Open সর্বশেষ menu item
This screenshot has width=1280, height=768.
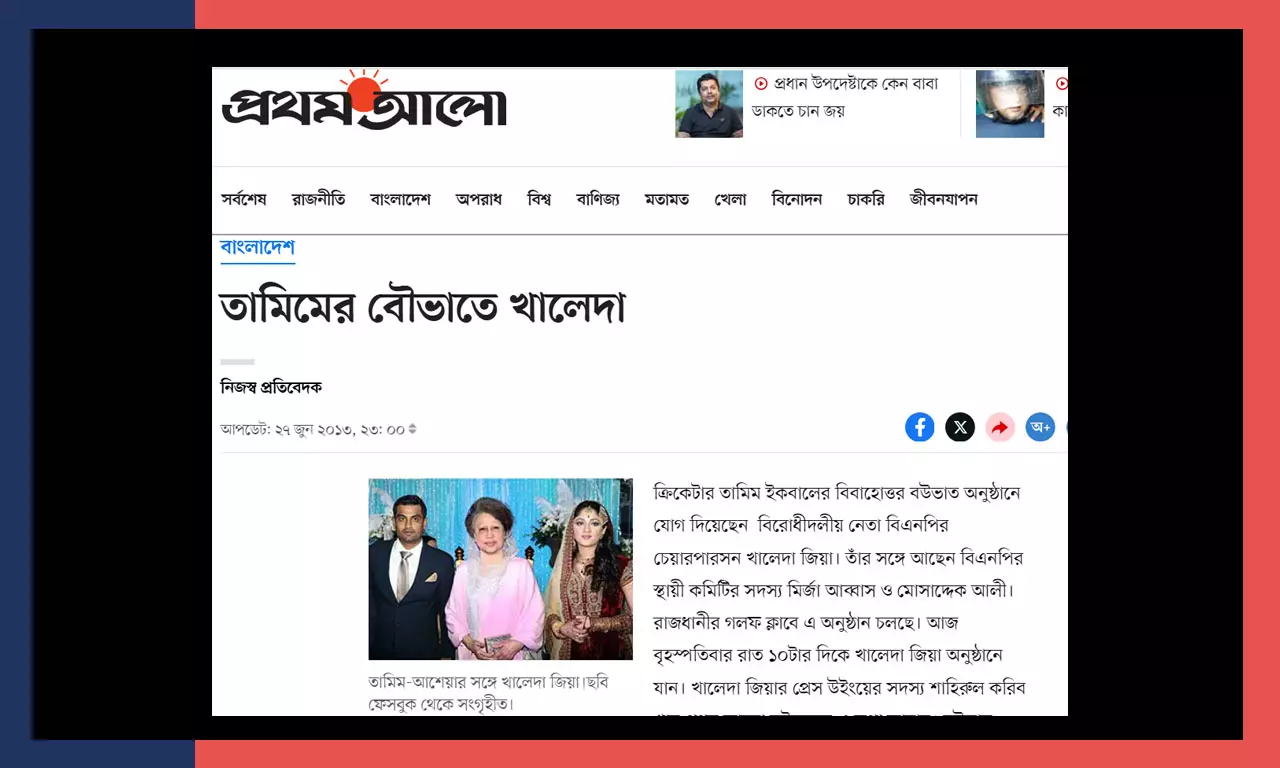coord(244,199)
